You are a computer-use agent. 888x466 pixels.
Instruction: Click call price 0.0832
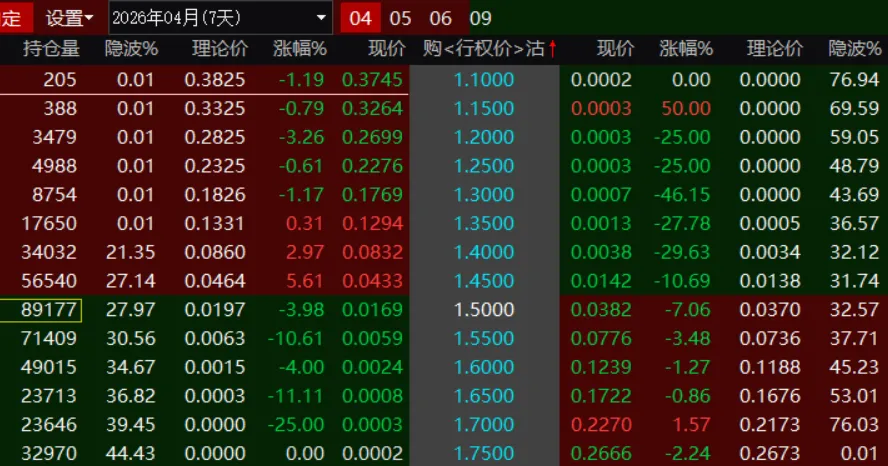point(372,252)
